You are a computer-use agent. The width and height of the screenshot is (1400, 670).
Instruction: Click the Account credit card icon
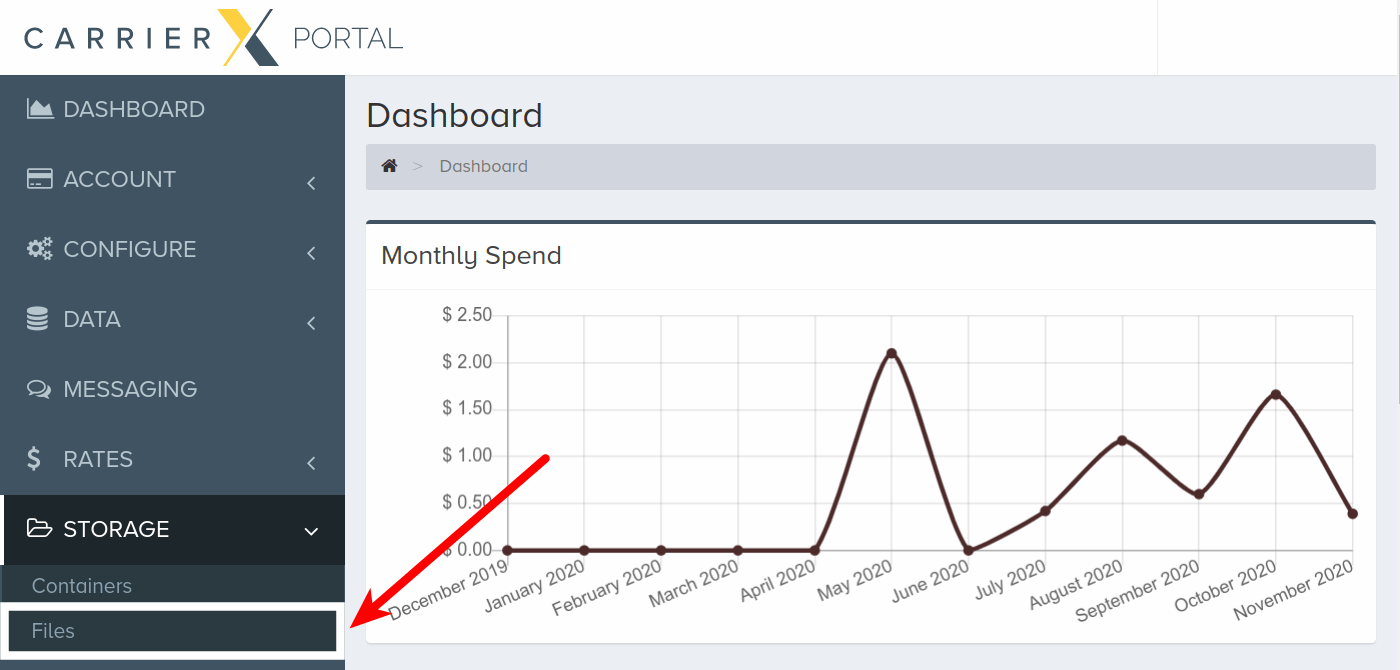point(39,180)
